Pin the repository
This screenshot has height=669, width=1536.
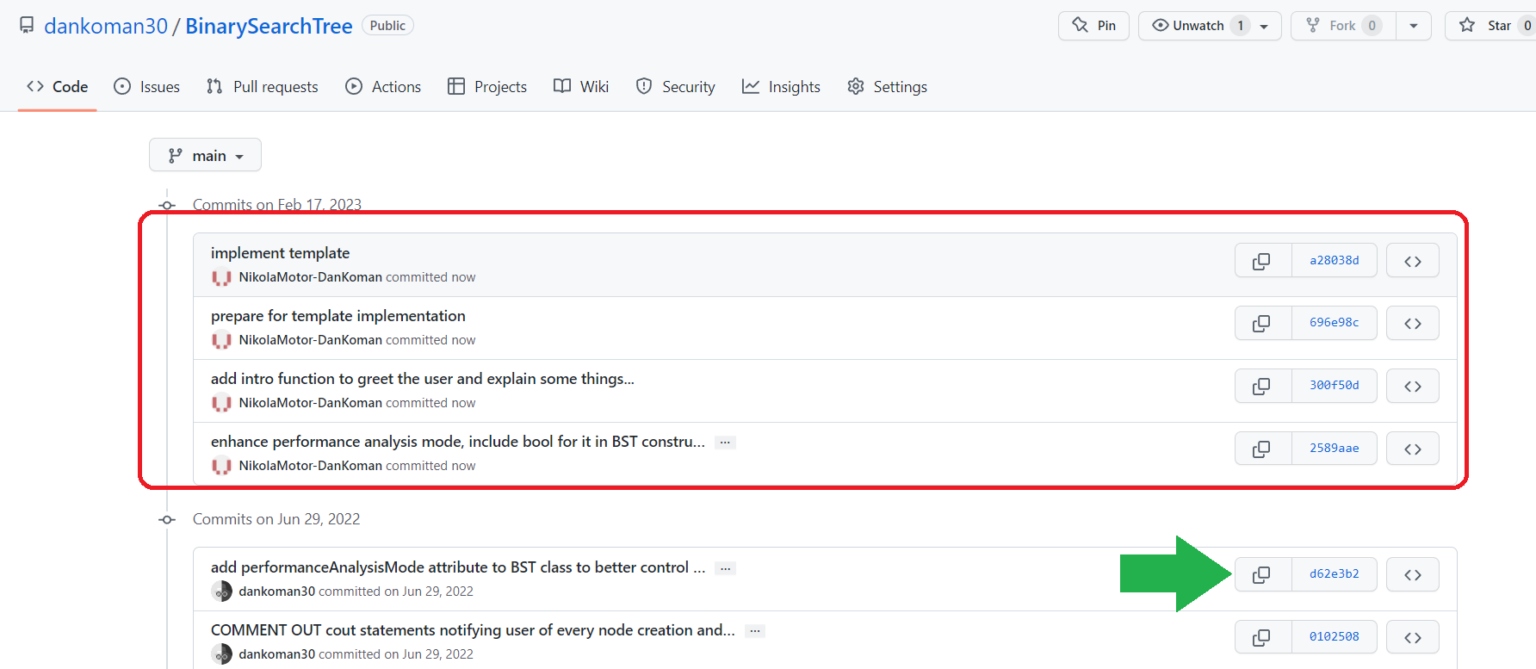click(x=1093, y=26)
